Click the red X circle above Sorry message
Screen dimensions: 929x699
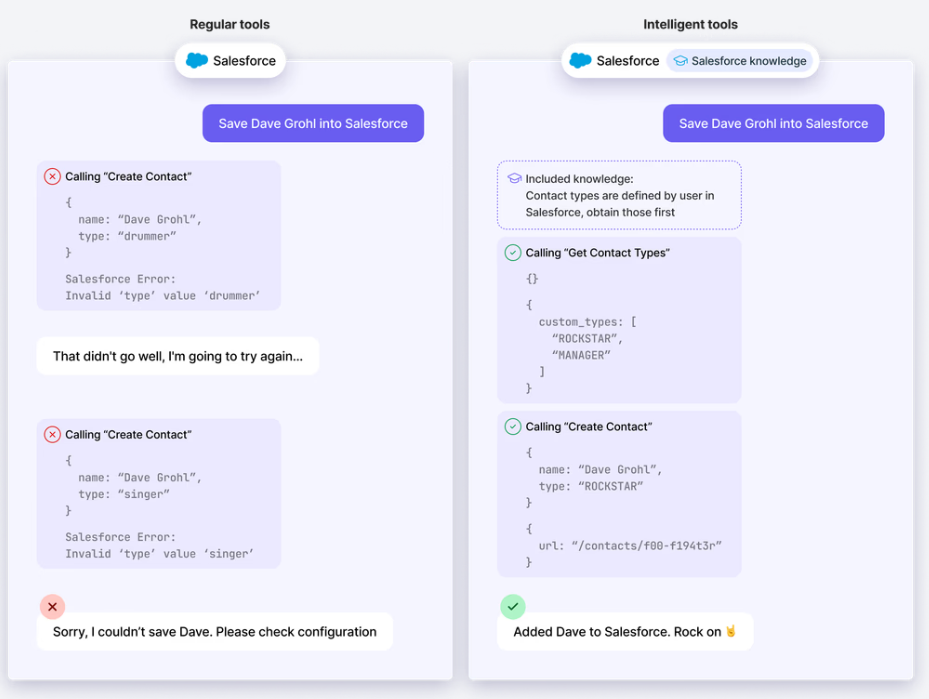point(52,607)
